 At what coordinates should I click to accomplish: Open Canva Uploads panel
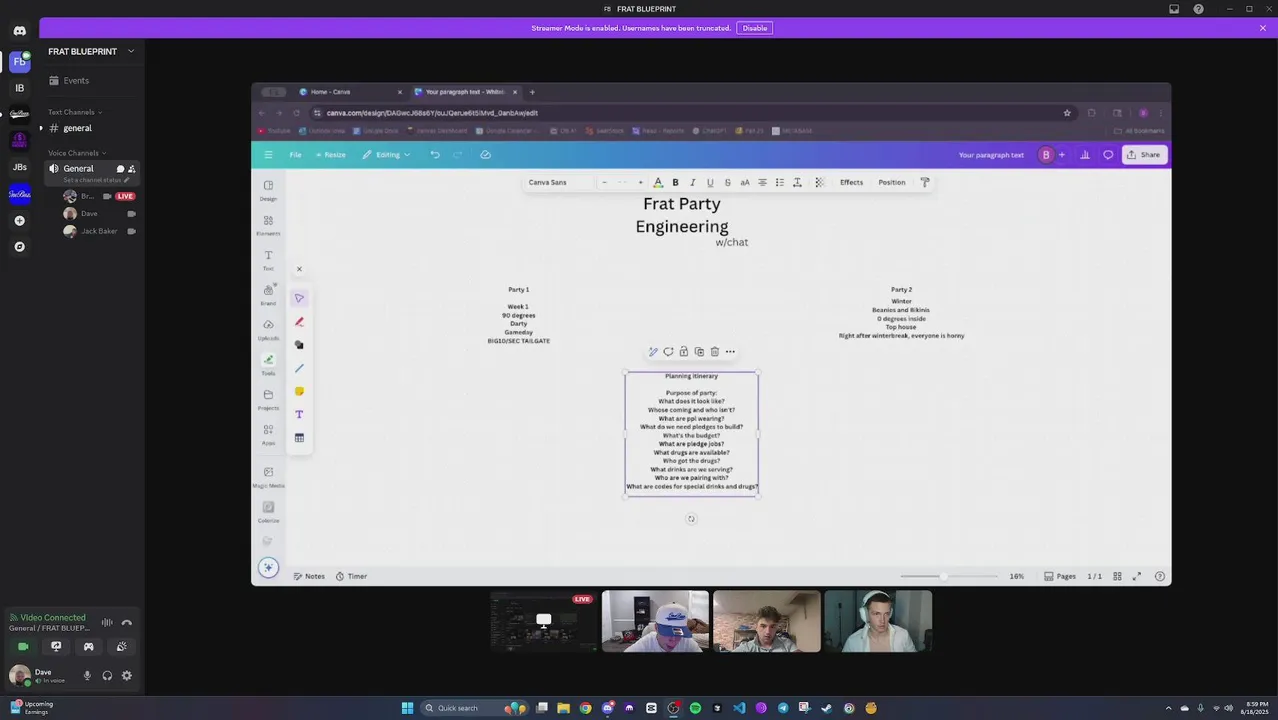coord(268,329)
